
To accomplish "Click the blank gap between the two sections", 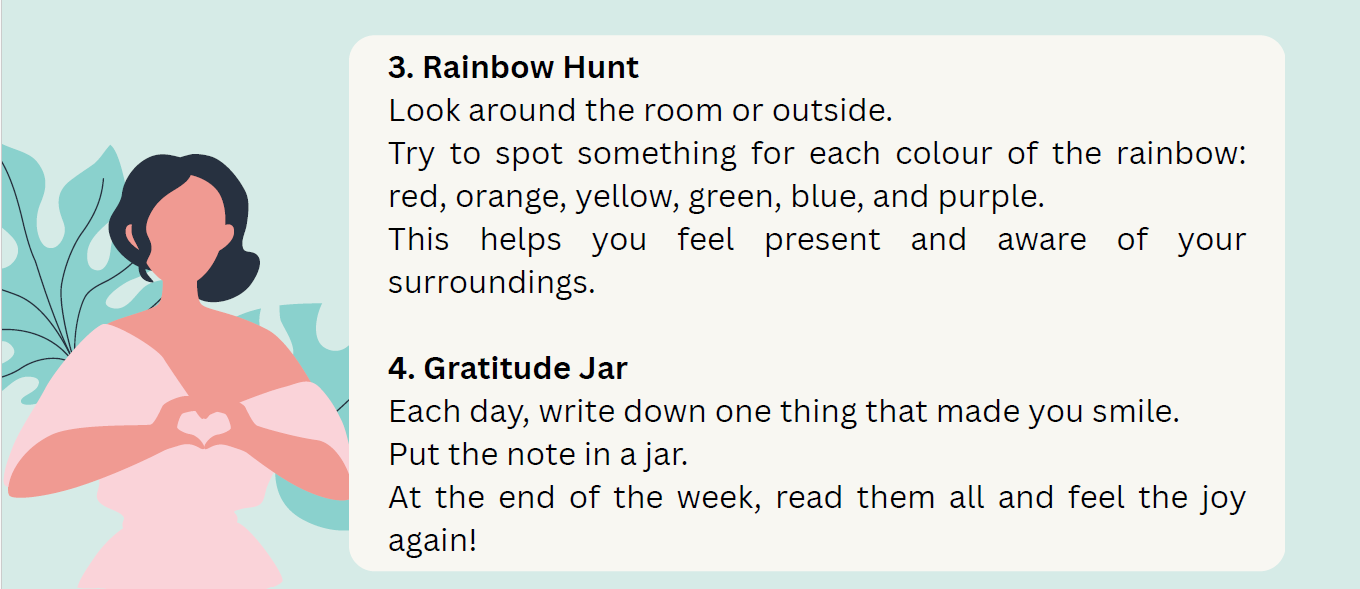I will pos(816,326).
